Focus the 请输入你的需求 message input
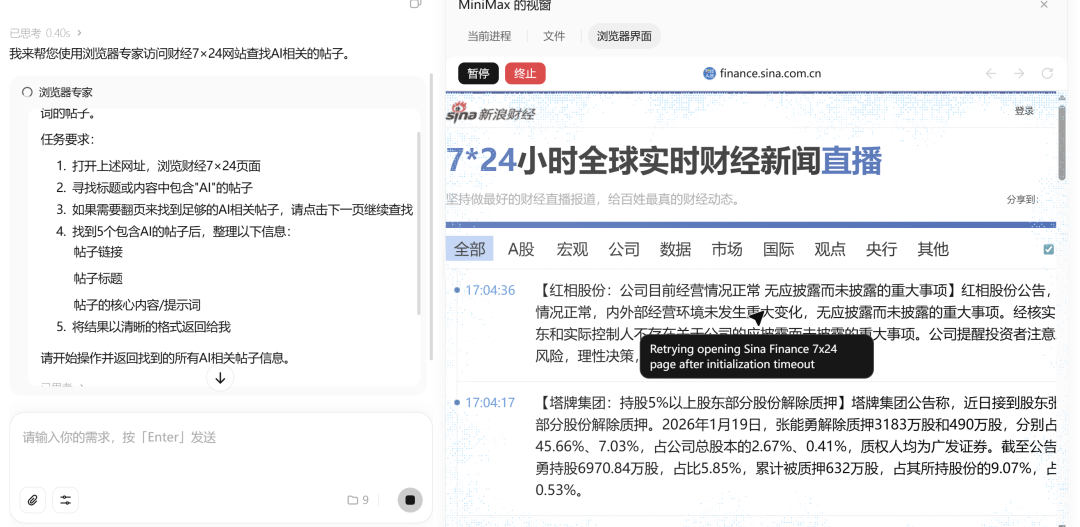Image resolution: width=1080 pixels, height=527 pixels. 220,437
